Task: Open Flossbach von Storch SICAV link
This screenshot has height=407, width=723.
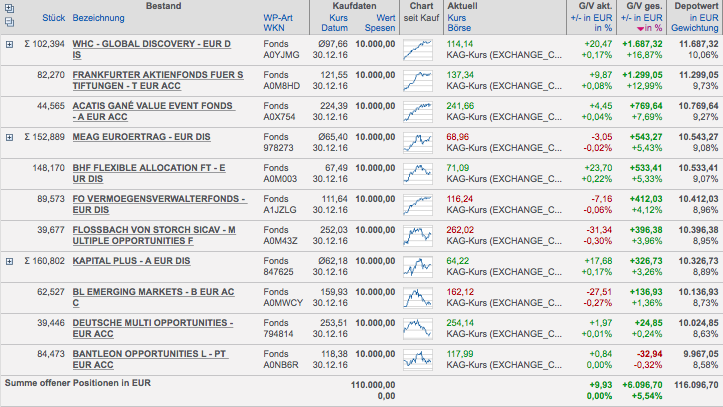Action: coord(154,235)
